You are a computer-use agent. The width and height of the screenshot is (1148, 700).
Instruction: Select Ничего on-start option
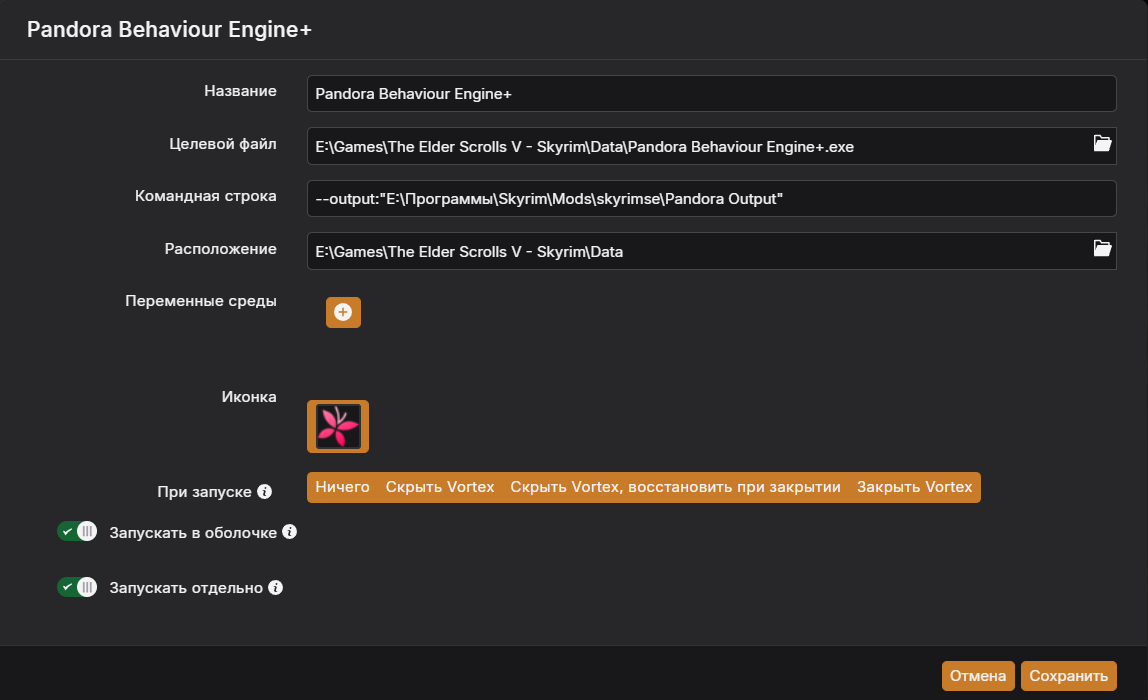pyautogui.click(x=342, y=487)
